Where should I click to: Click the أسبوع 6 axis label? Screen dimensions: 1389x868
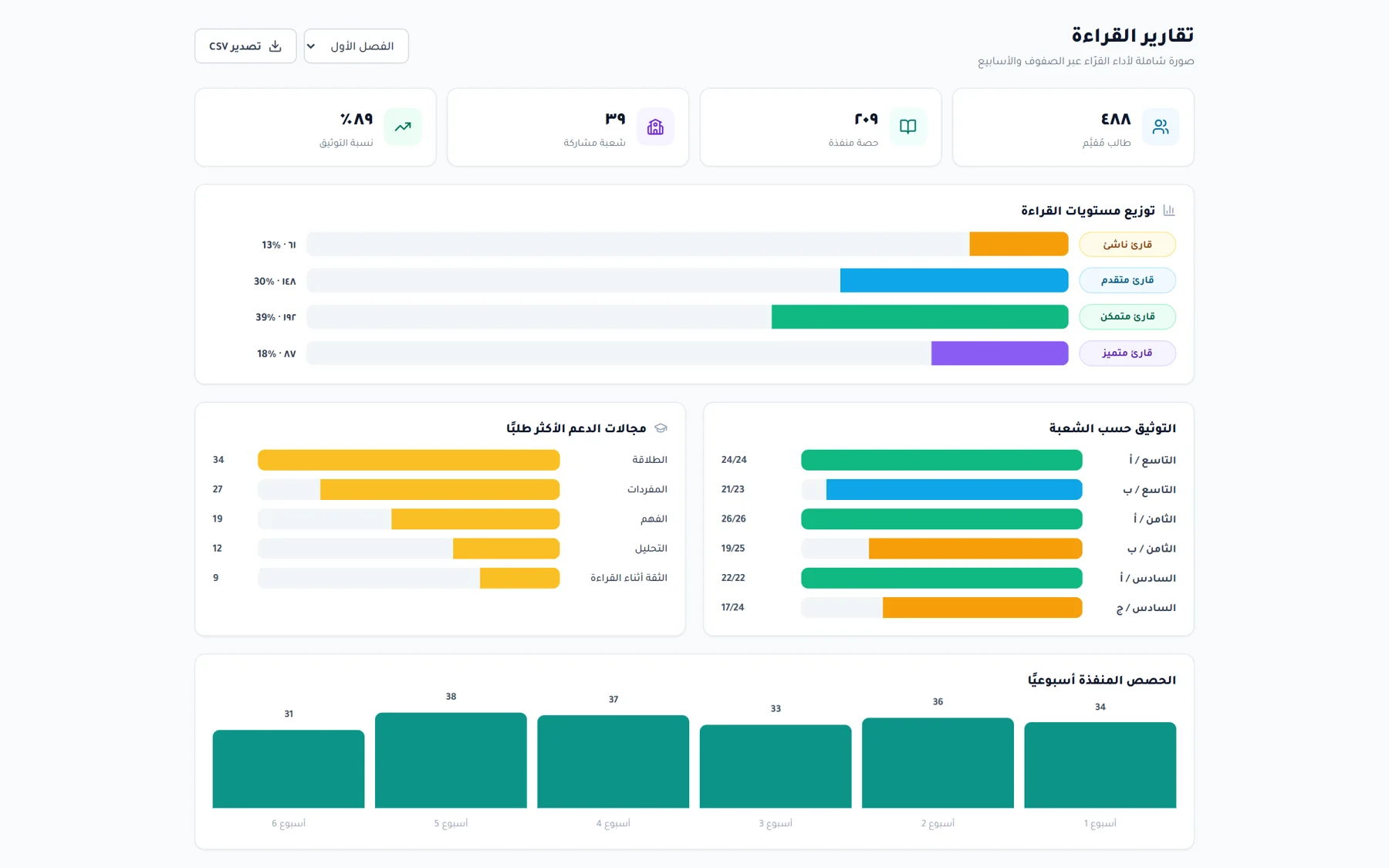click(x=289, y=823)
